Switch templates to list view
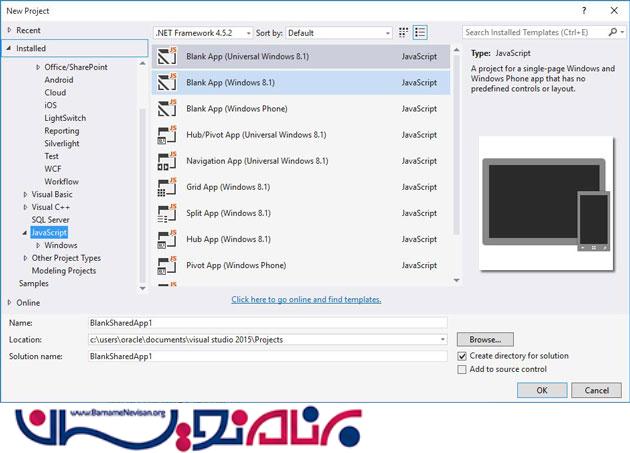630x453 pixels. (420, 33)
